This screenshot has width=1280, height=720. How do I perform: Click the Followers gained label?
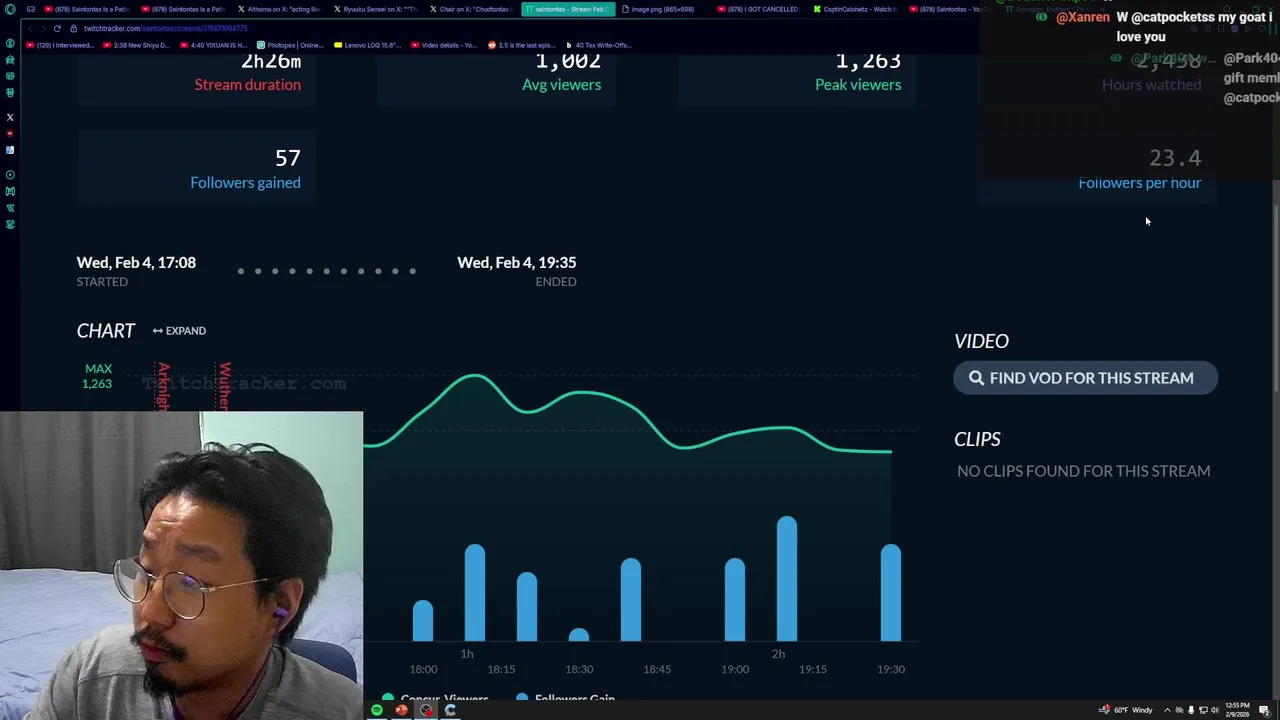coord(245,183)
